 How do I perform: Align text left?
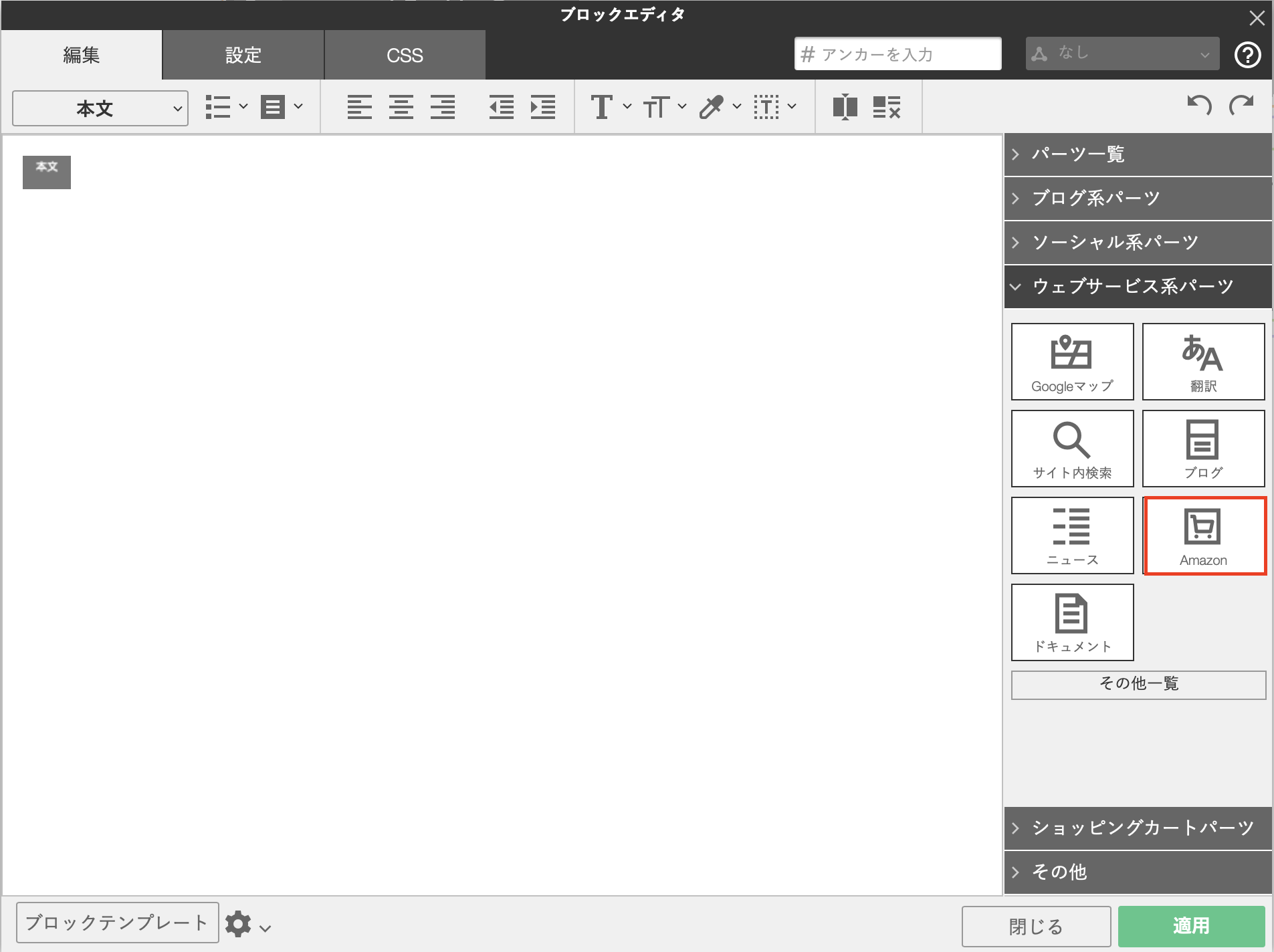click(x=359, y=107)
